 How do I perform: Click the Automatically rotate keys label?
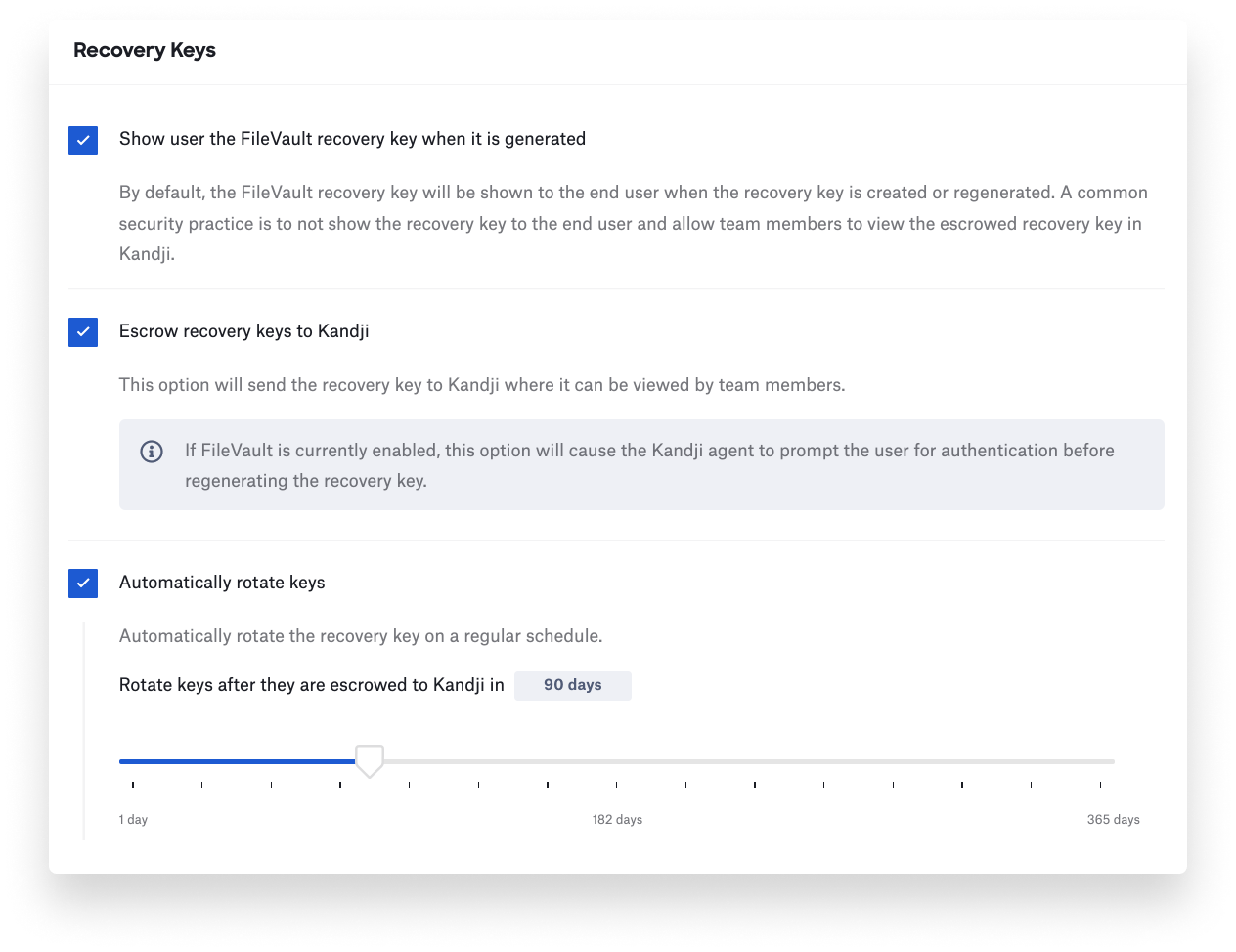pos(222,583)
